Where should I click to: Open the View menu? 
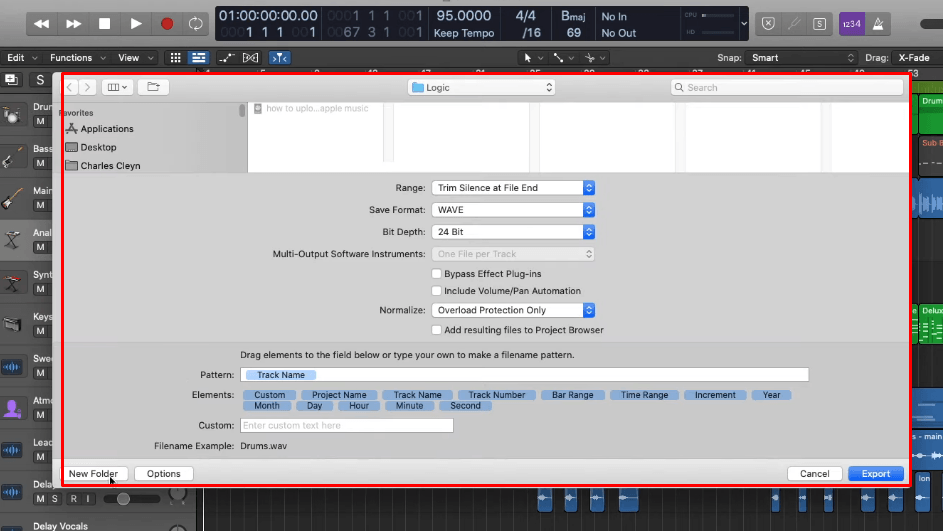[135, 58]
